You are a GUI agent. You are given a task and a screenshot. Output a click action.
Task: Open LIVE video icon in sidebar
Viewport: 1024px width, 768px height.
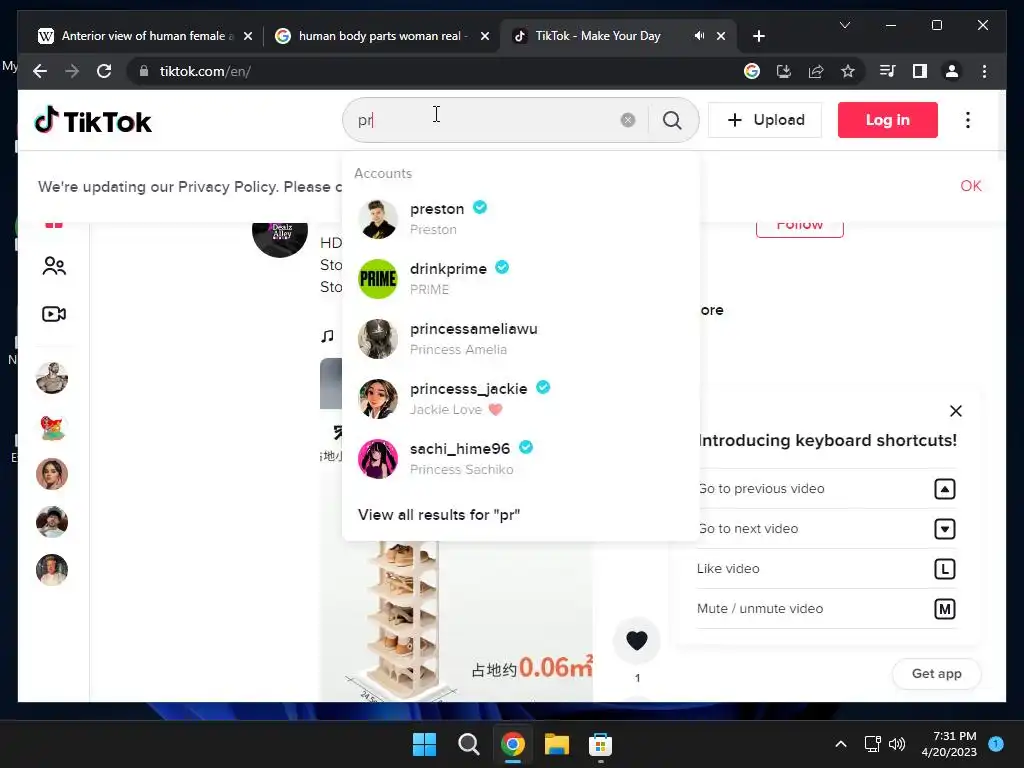coord(54,314)
